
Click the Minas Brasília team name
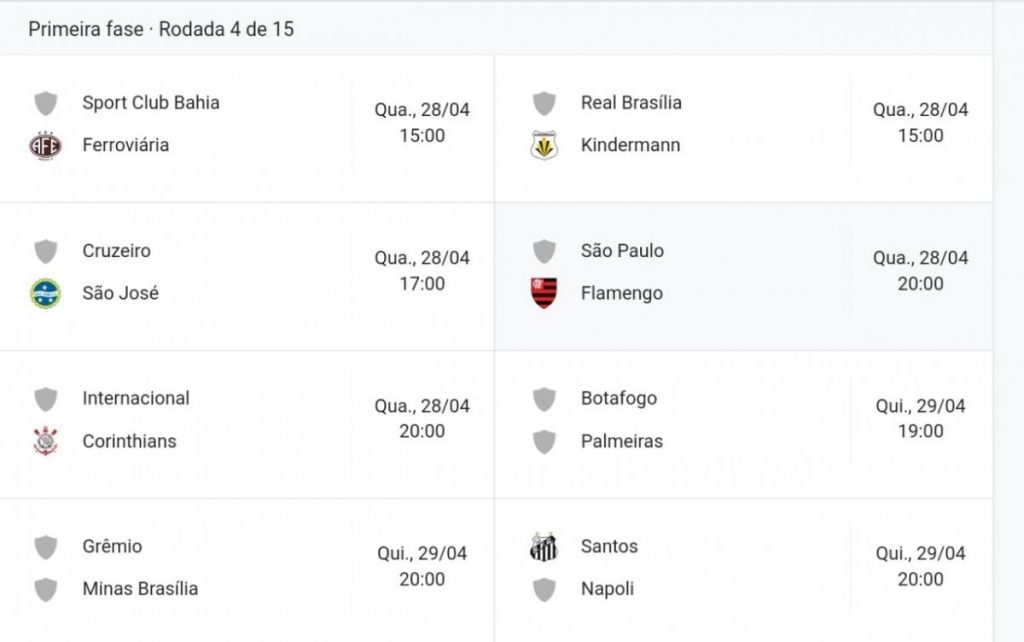(x=140, y=589)
